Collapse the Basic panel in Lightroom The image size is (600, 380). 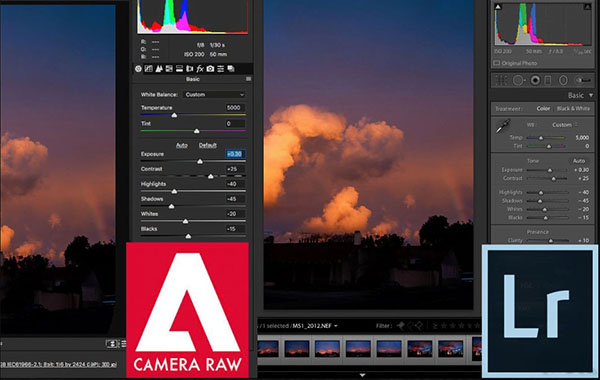(x=591, y=95)
